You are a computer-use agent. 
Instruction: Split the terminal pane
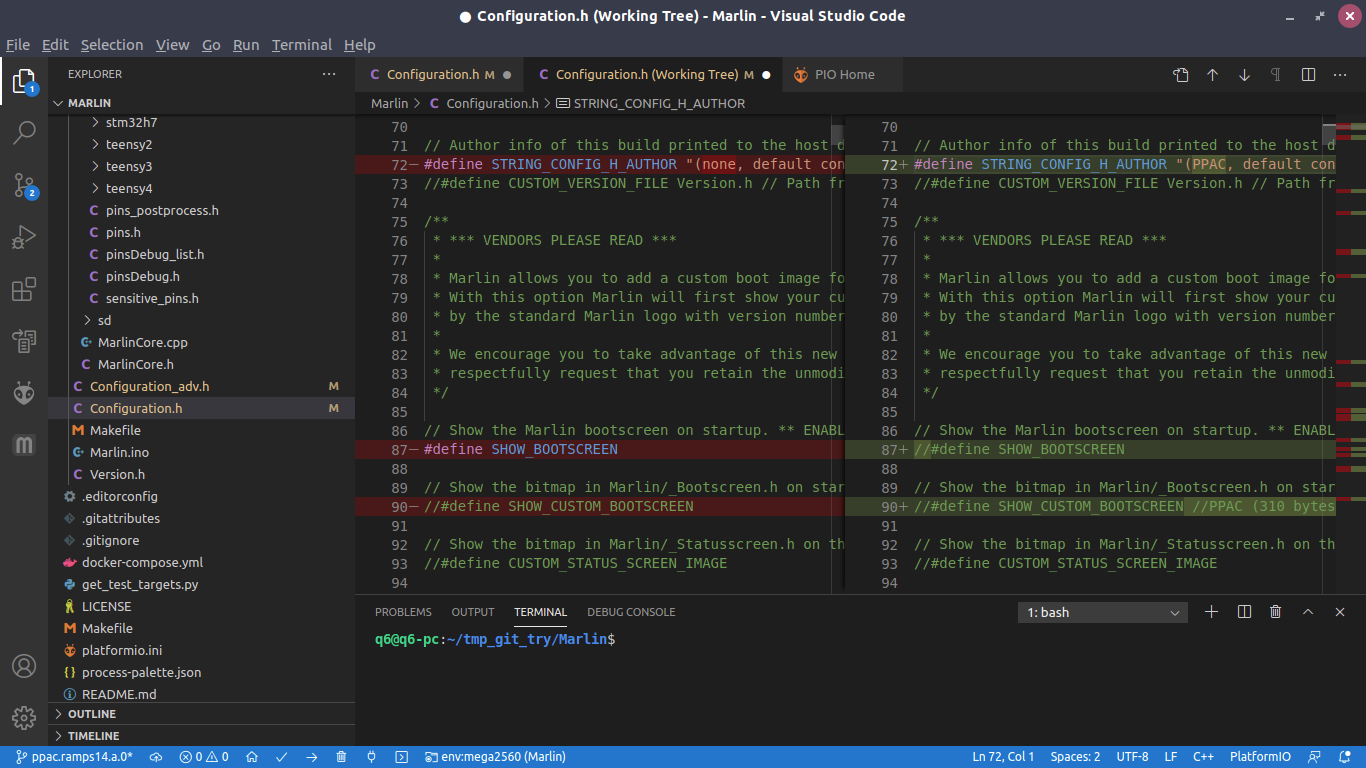(x=1244, y=612)
